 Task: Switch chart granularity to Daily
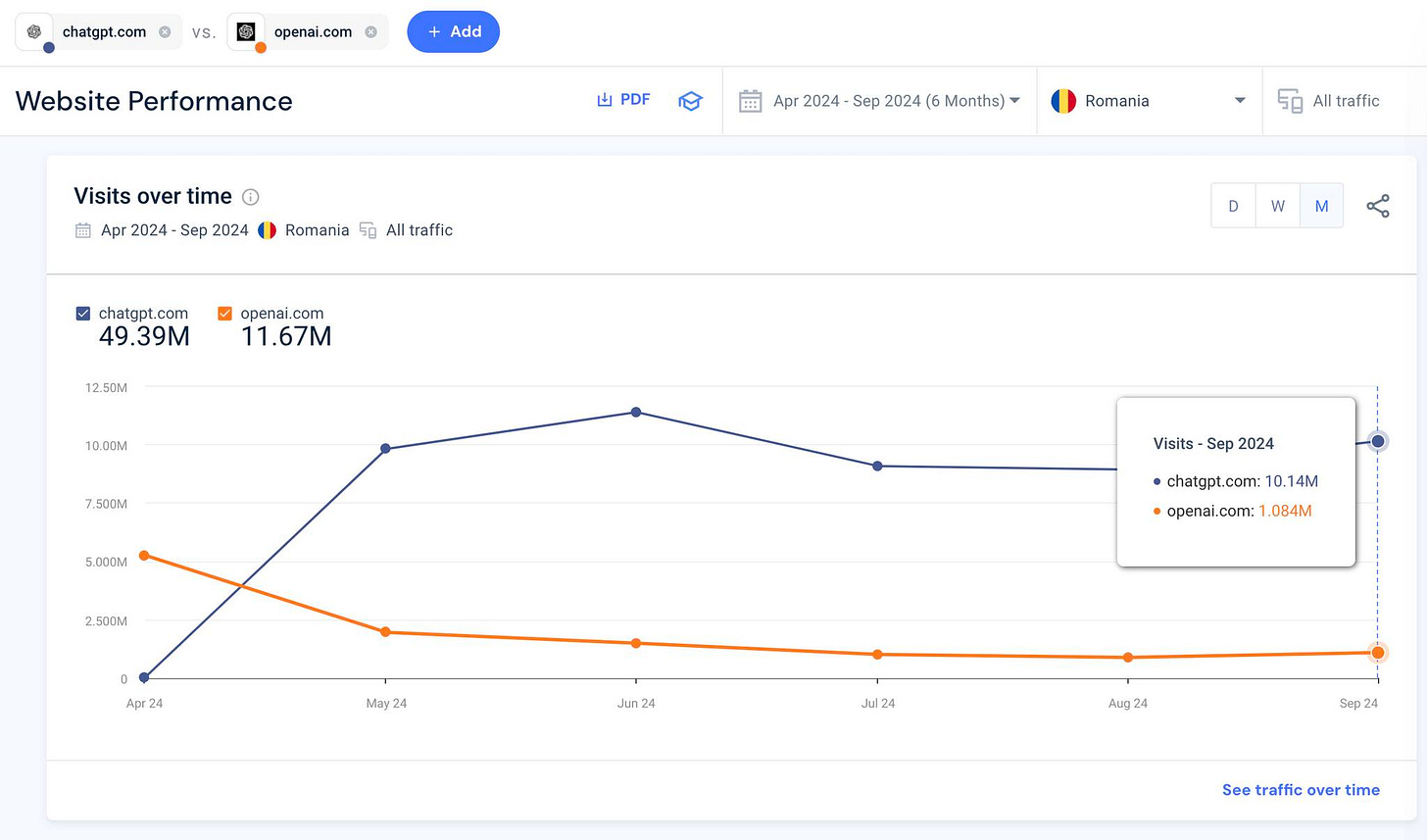point(1233,206)
